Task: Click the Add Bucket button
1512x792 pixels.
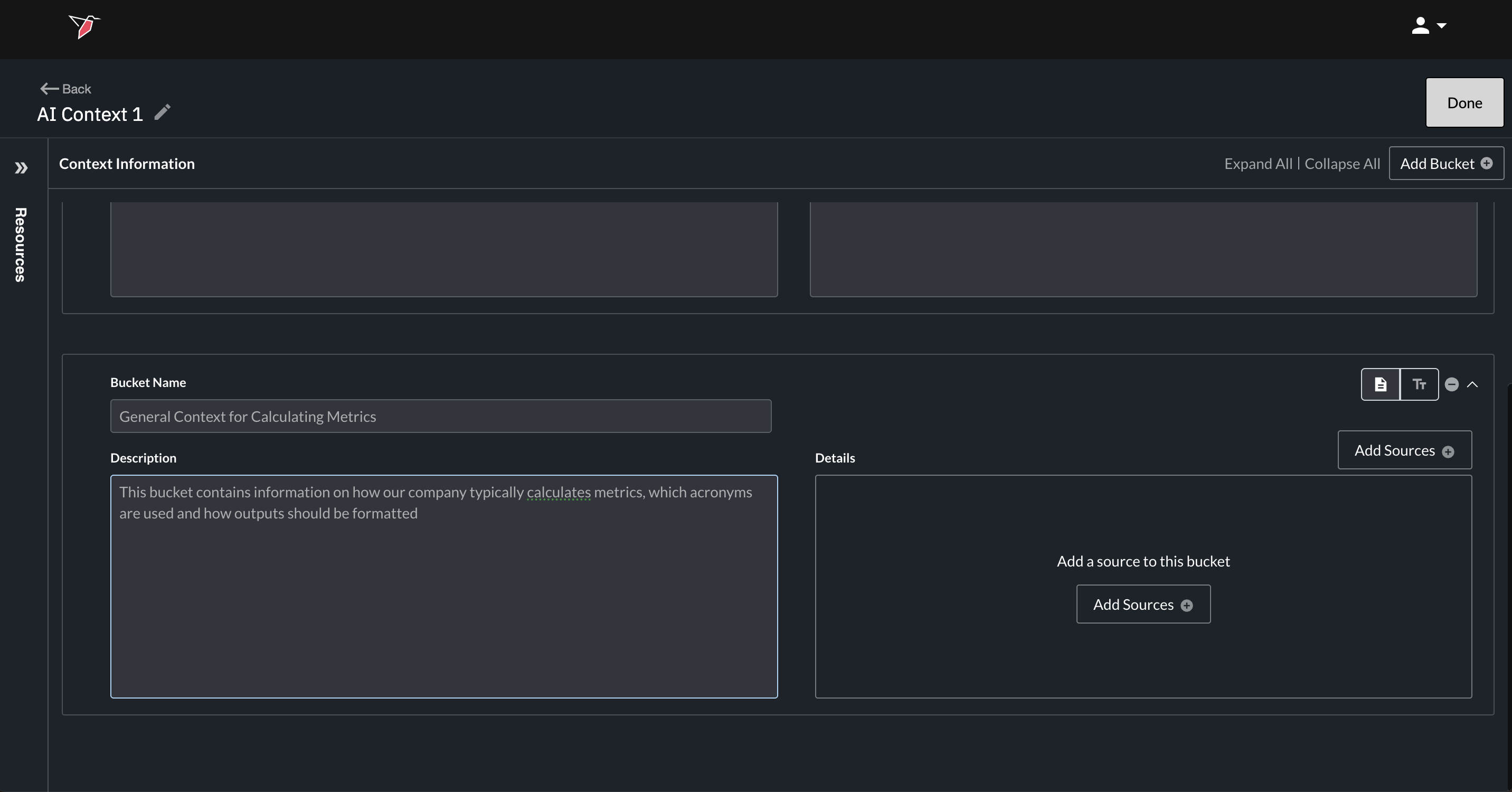Action: tap(1445, 163)
